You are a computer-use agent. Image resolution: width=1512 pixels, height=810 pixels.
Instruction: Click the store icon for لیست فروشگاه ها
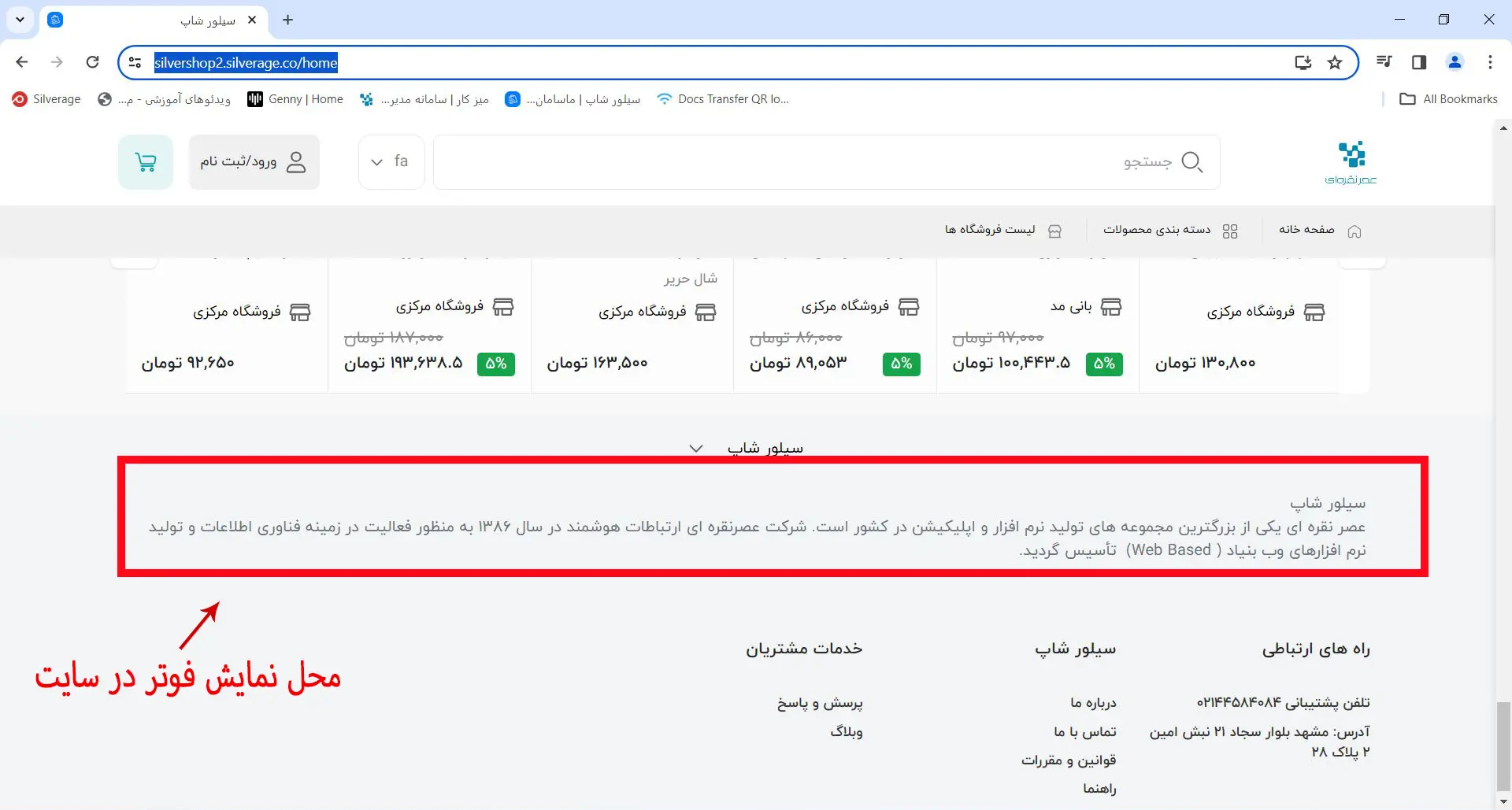[1055, 231]
